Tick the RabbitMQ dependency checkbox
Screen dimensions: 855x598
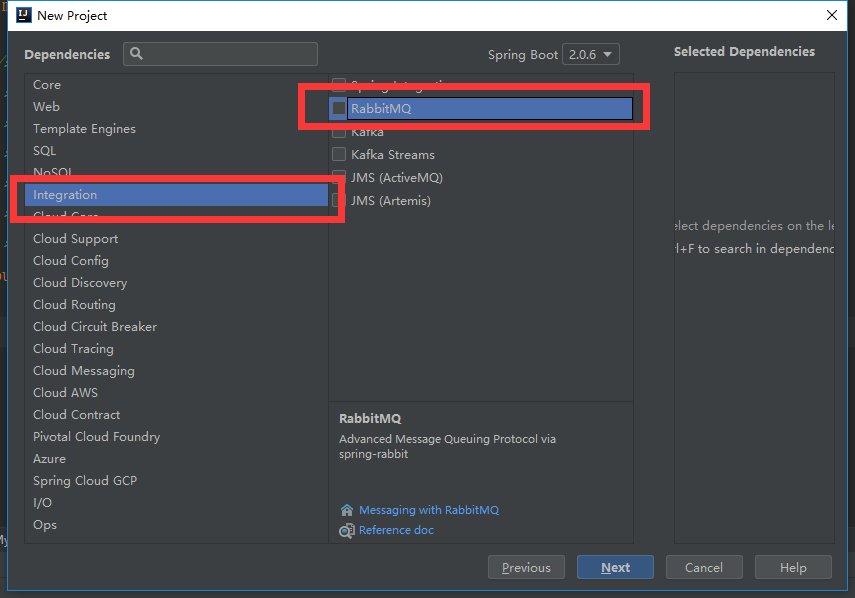click(339, 108)
